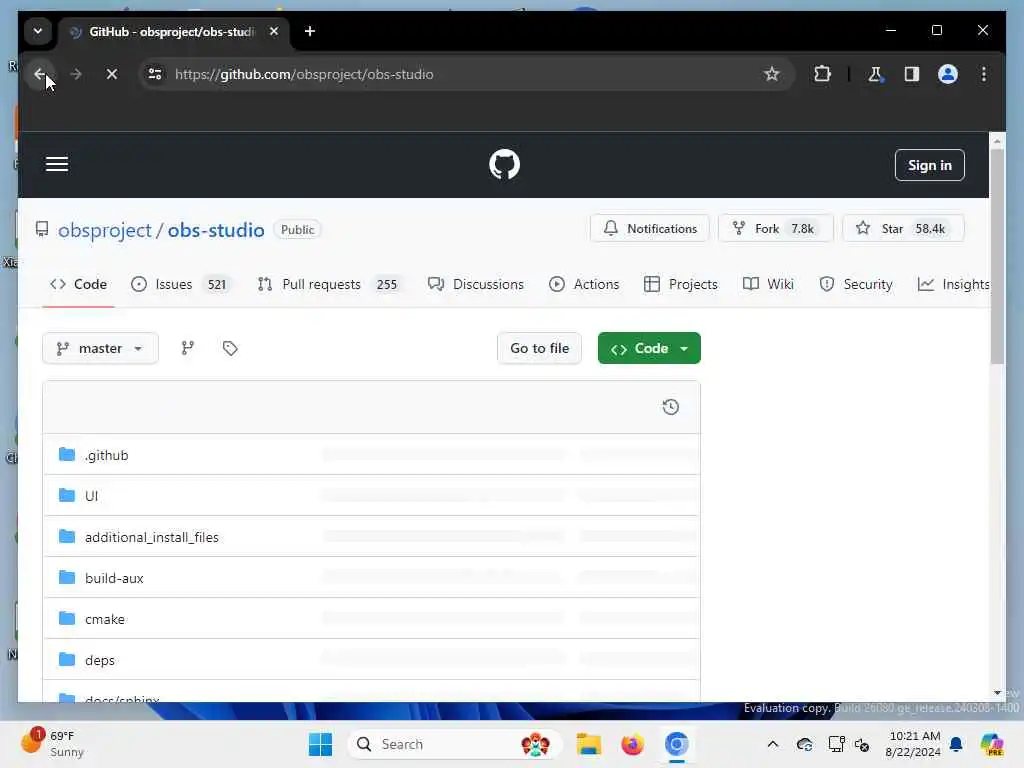The height and width of the screenshot is (768, 1024).
Task: Open Chrome Labs flask icon
Action: click(876, 74)
